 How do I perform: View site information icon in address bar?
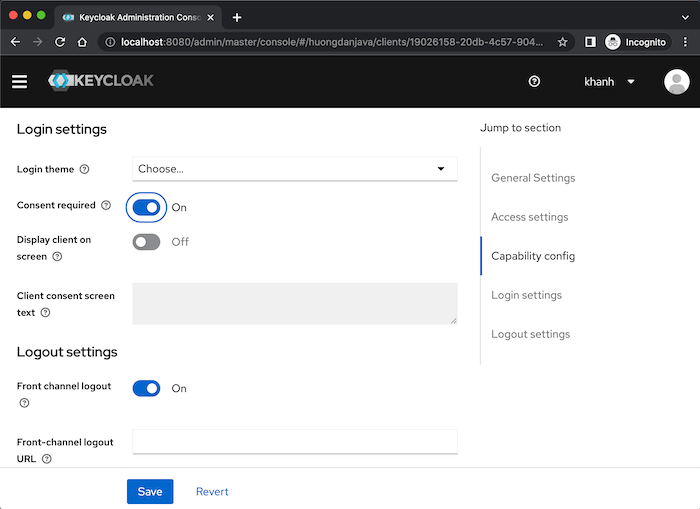click(110, 42)
